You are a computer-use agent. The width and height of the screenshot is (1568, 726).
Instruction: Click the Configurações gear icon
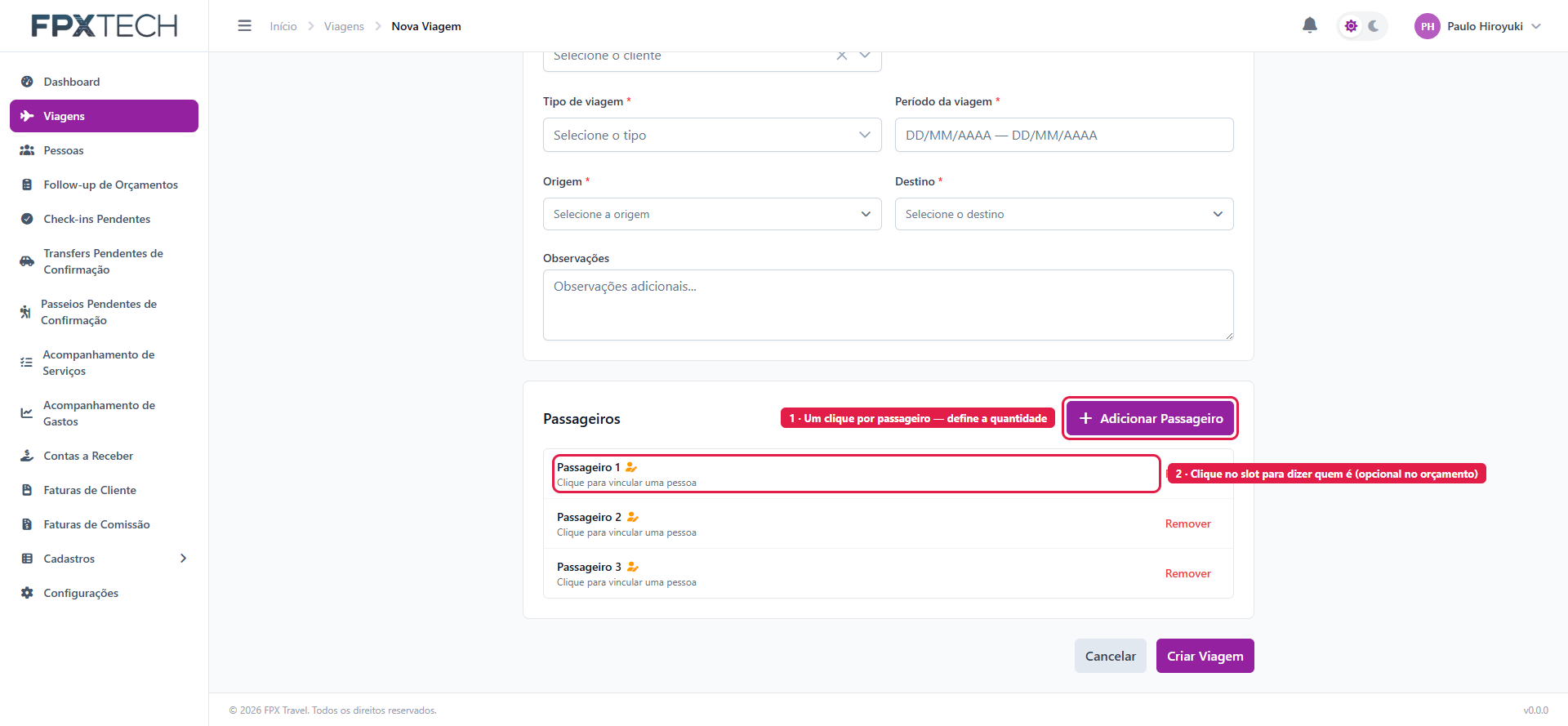[x=27, y=593]
